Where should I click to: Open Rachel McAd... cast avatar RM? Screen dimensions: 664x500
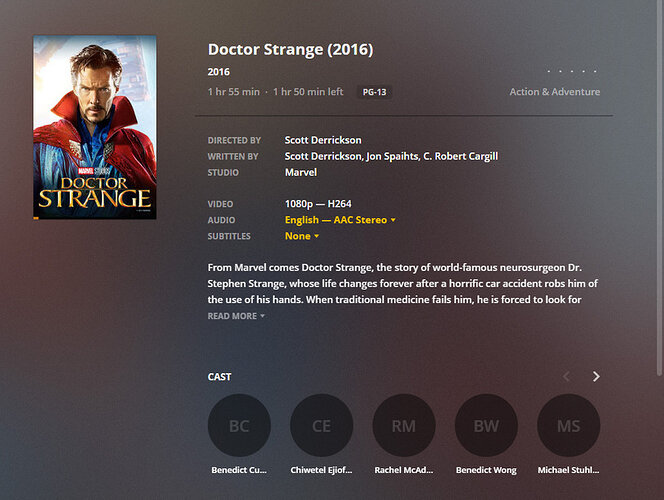coord(404,425)
